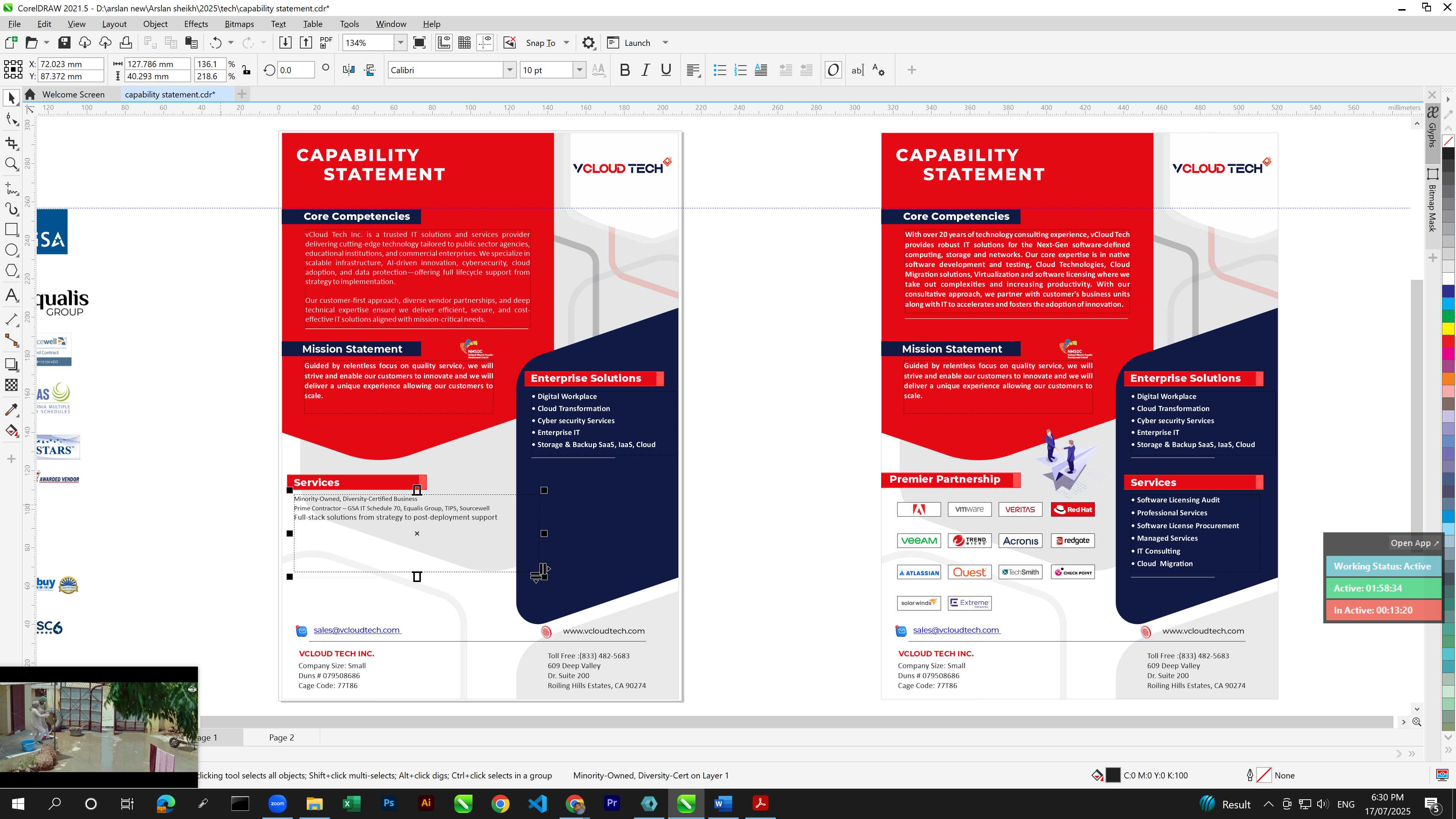Click the Edit Text (ab|) icon
The image size is (1456, 819).
coord(857,70)
